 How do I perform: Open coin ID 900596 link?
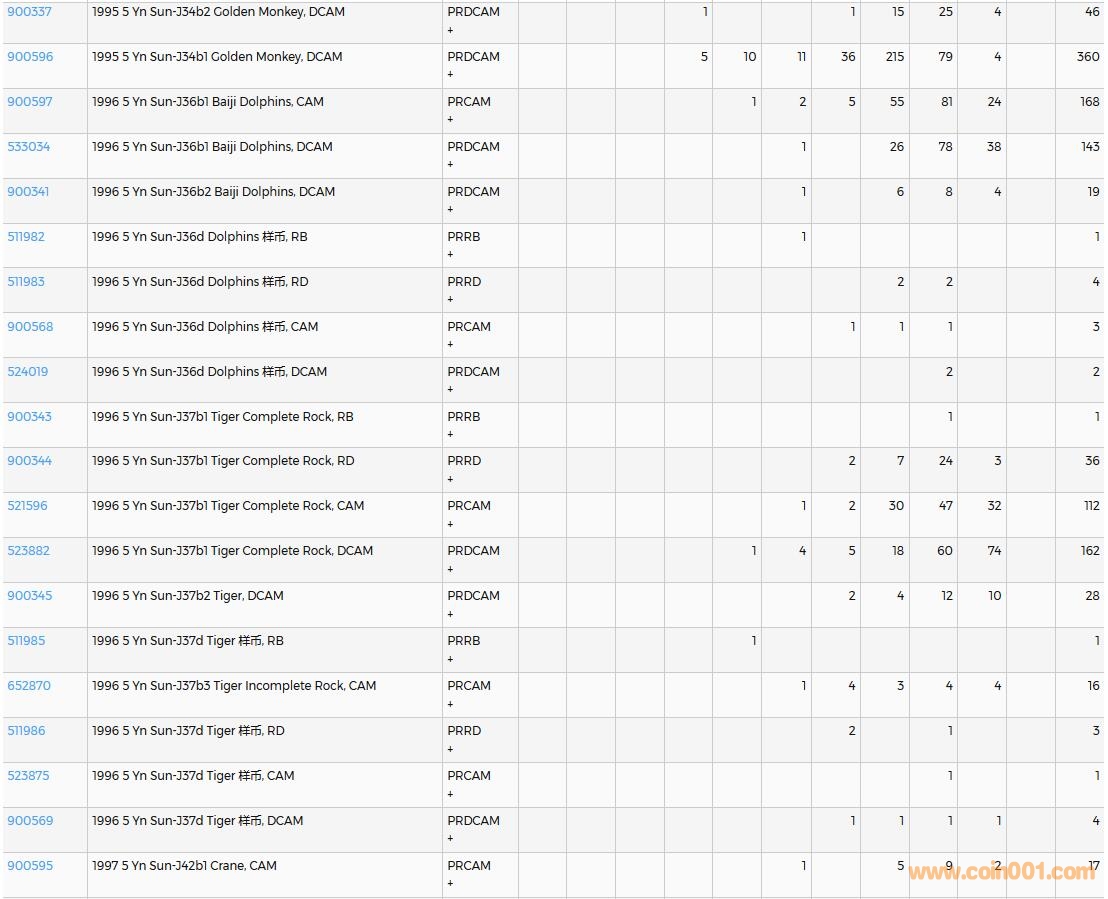pyautogui.click(x=30, y=57)
